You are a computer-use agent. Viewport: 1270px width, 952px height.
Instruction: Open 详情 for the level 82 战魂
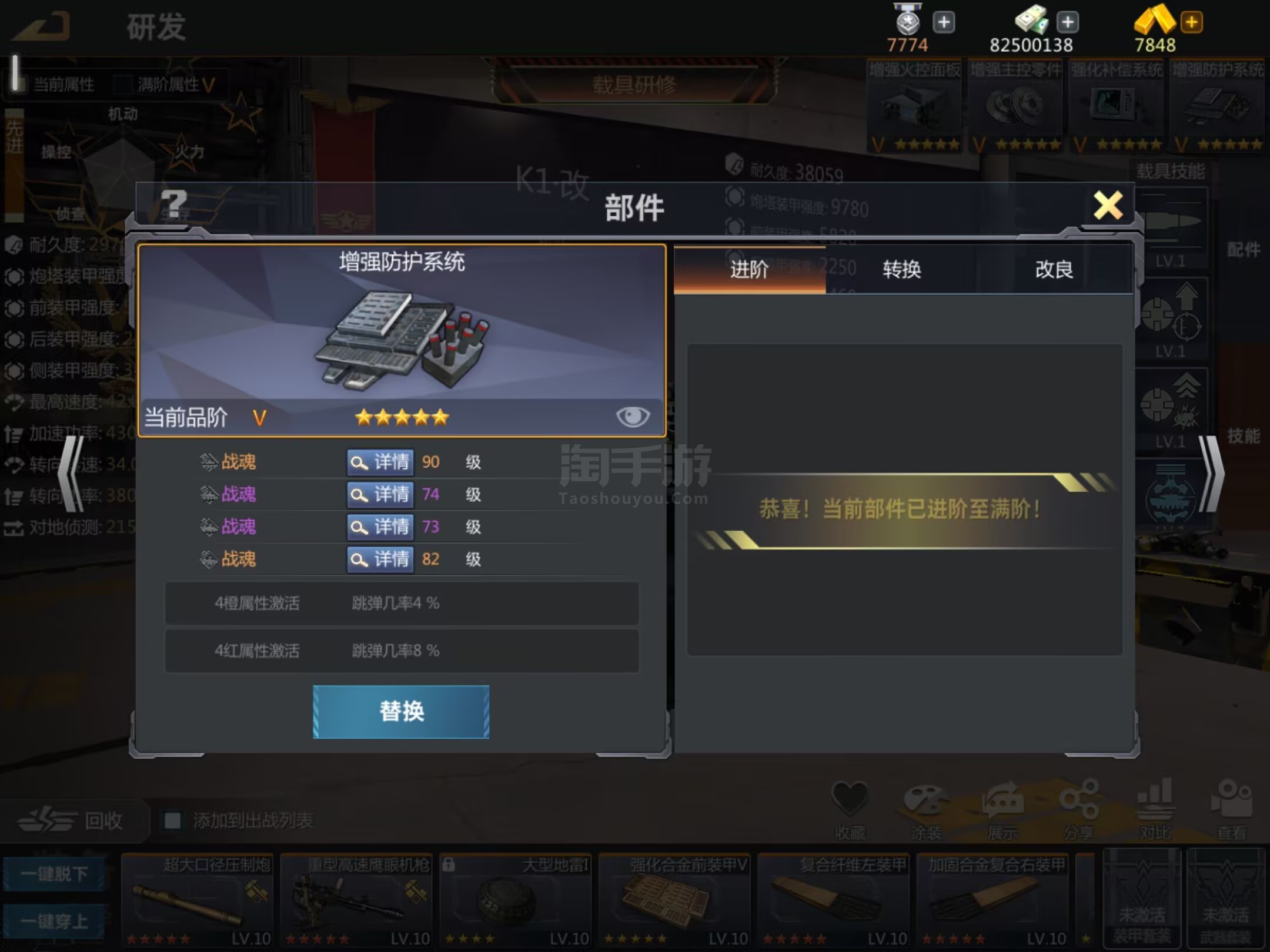point(380,559)
